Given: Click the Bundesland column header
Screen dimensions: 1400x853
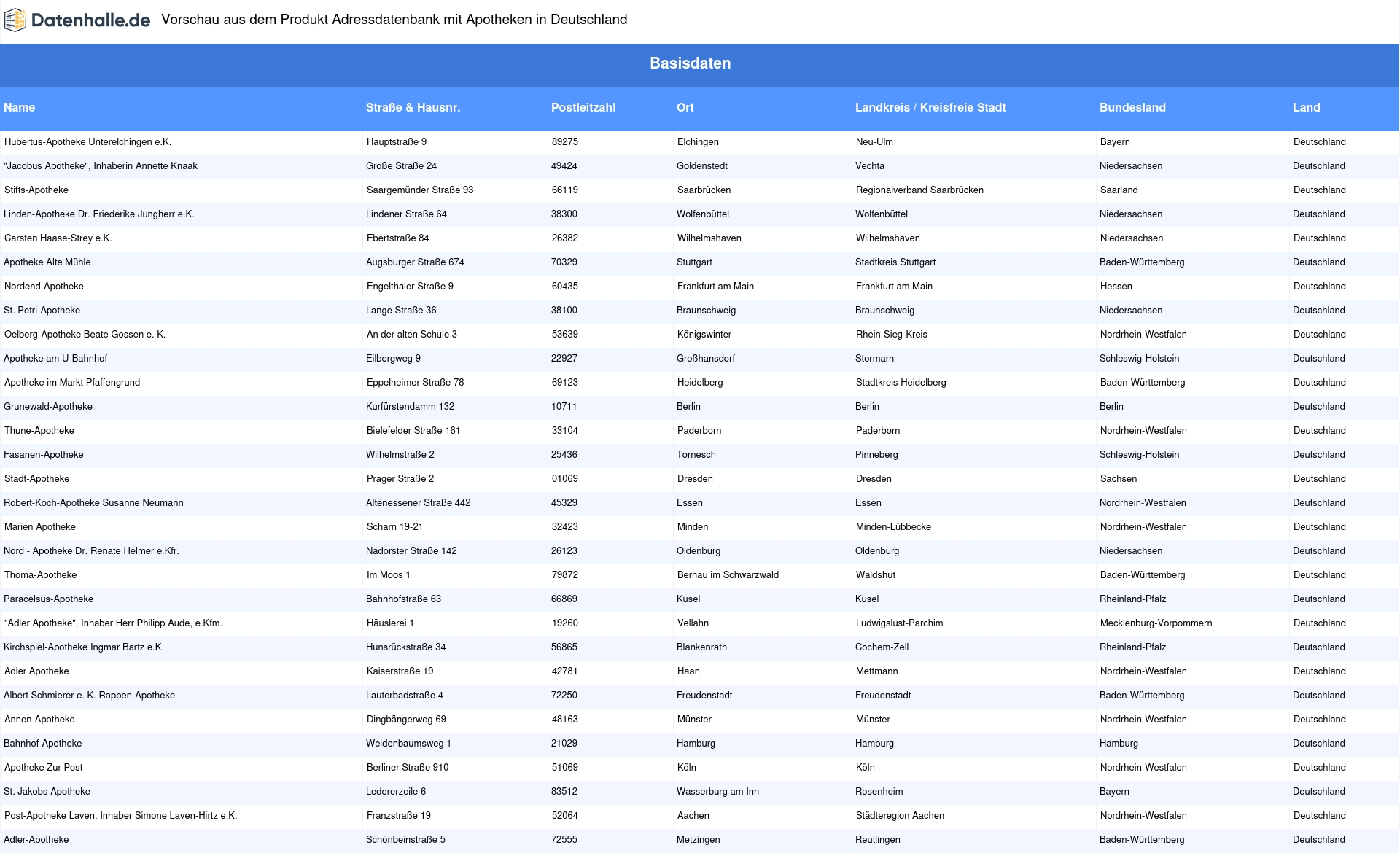Looking at the screenshot, I should pyautogui.click(x=1132, y=107).
